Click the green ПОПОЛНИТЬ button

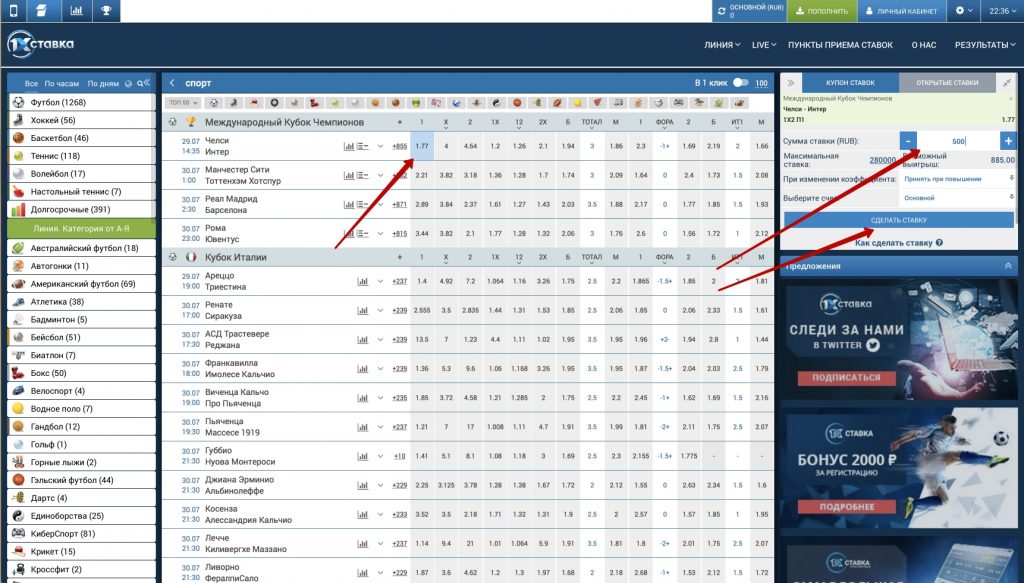point(821,11)
